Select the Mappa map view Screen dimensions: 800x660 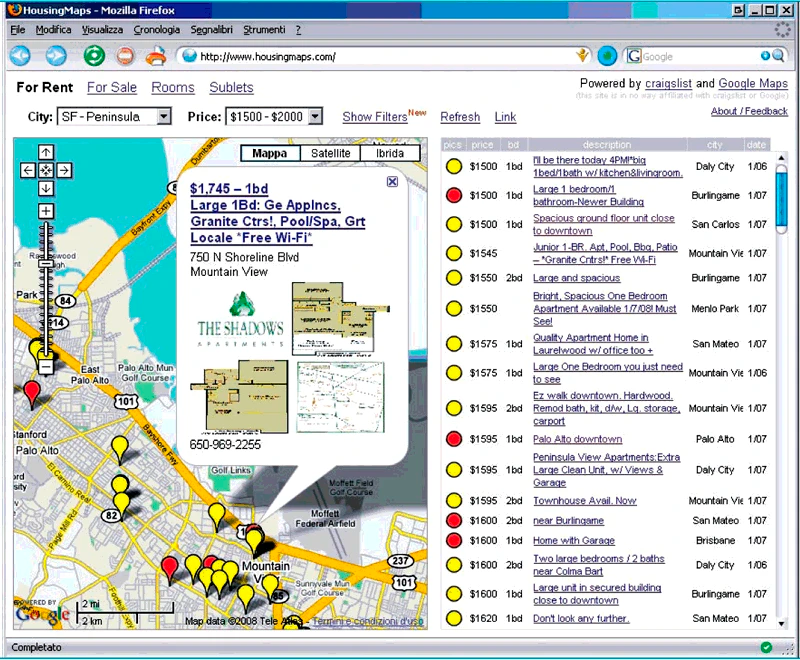click(270, 153)
